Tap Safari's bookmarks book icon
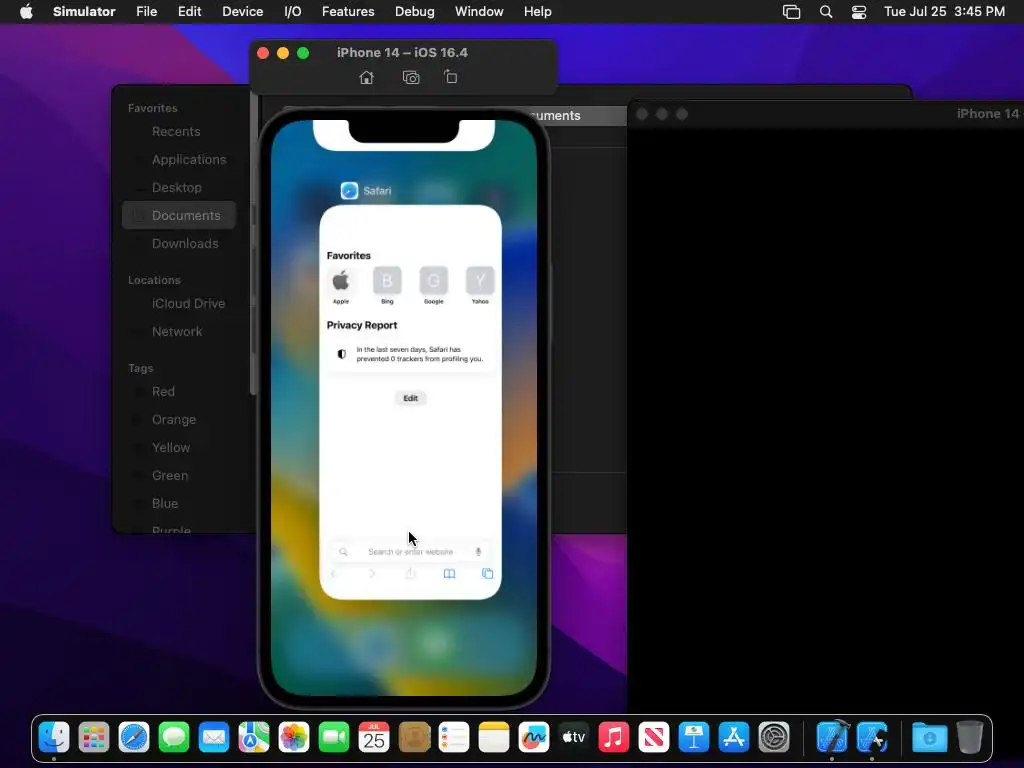This screenshot has height=768, width=1024. tap(449, 574)
